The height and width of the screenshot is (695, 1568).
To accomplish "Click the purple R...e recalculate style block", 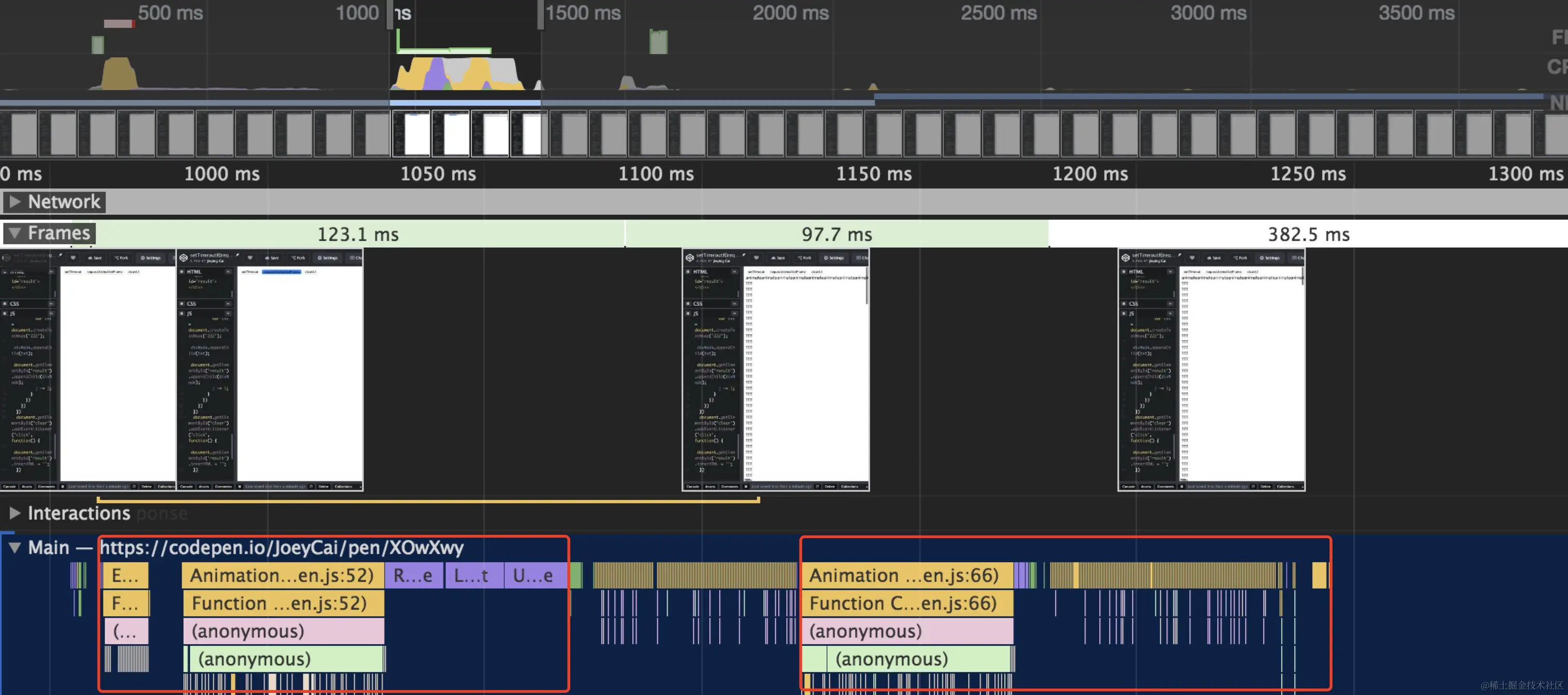I will point(413,576).
